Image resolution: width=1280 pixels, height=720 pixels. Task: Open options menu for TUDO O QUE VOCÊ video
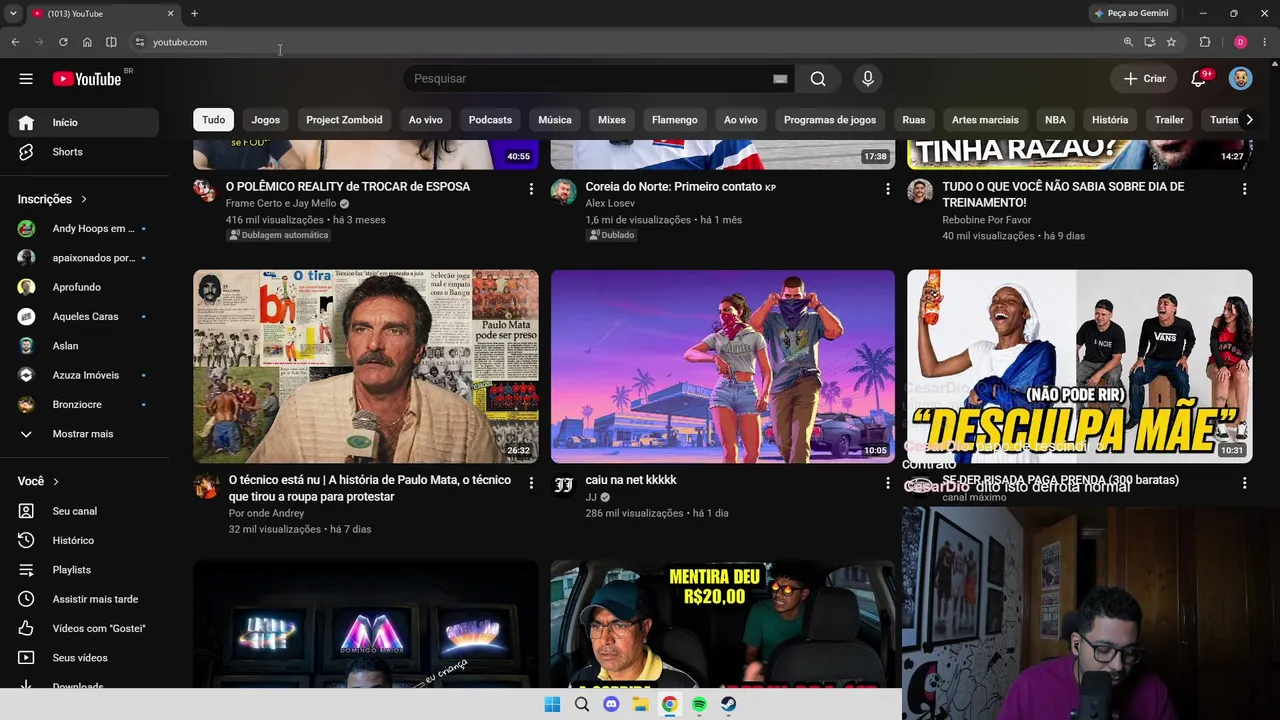click(1244, 188)
